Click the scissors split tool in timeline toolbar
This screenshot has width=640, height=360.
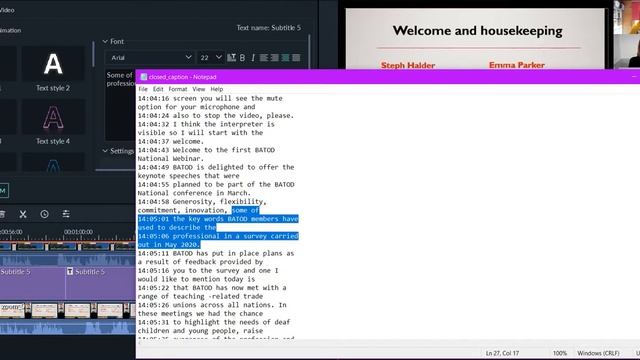tap(23, 214)
